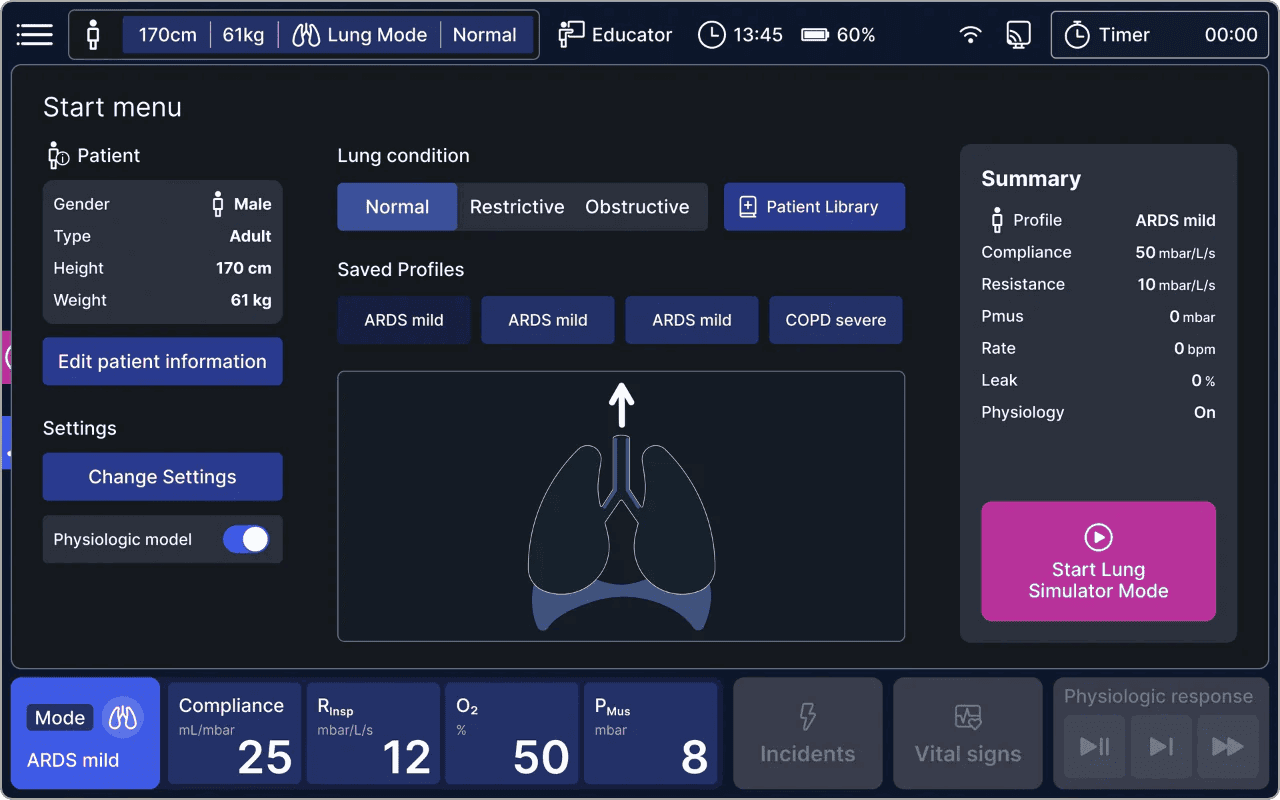This screenshot has height=800, width=1280.
Task: Open the hamburger menu
Action: (34, 35)
